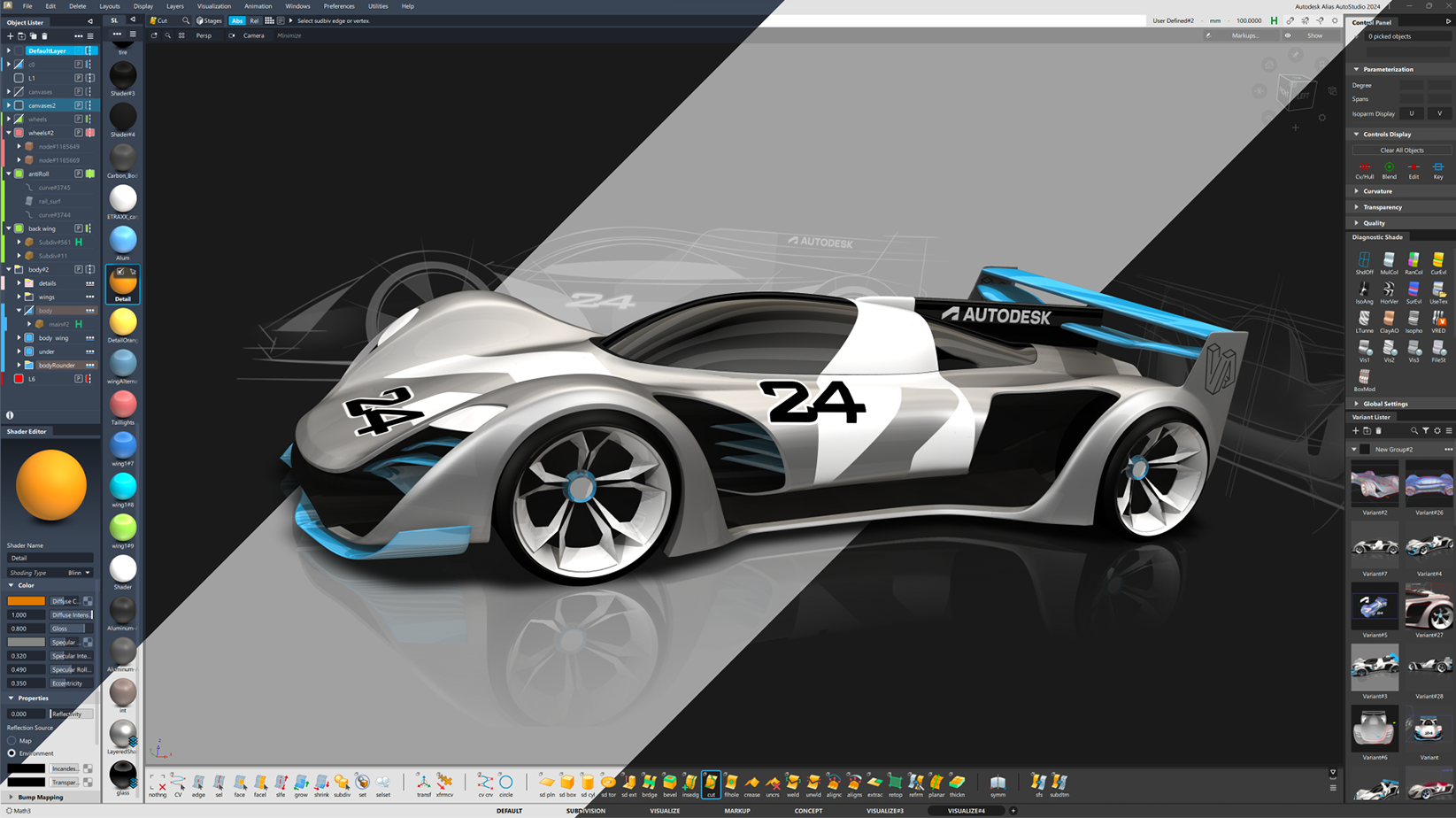Screen dimensions: 1456x818
Task: Select the ClayAO diagnostic shade
Action: [1389, 321]
